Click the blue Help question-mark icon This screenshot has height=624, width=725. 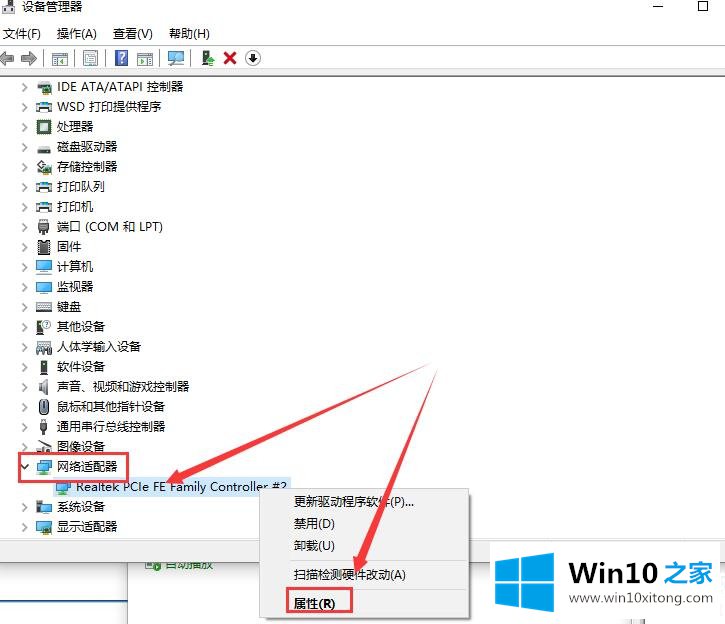[x=121, y=58]
